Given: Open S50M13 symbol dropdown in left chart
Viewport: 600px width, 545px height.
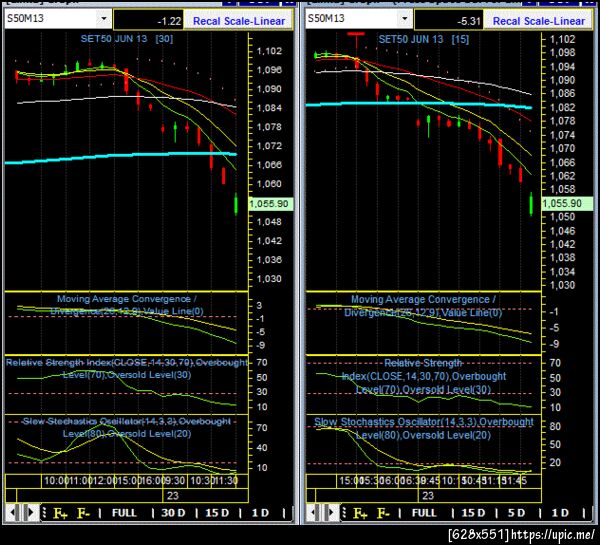Looking at the screenshot, I should tap(104, 18).
